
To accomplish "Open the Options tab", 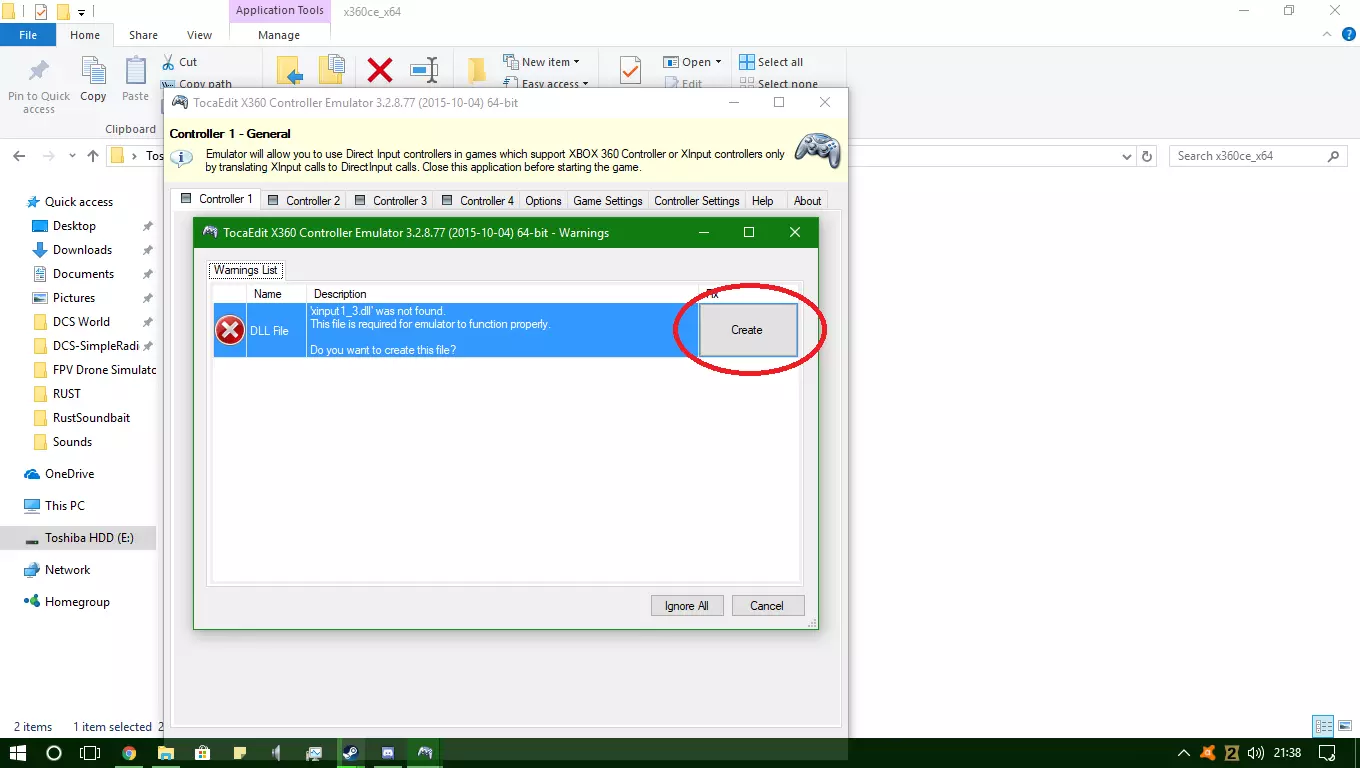I will pos(543,200).
